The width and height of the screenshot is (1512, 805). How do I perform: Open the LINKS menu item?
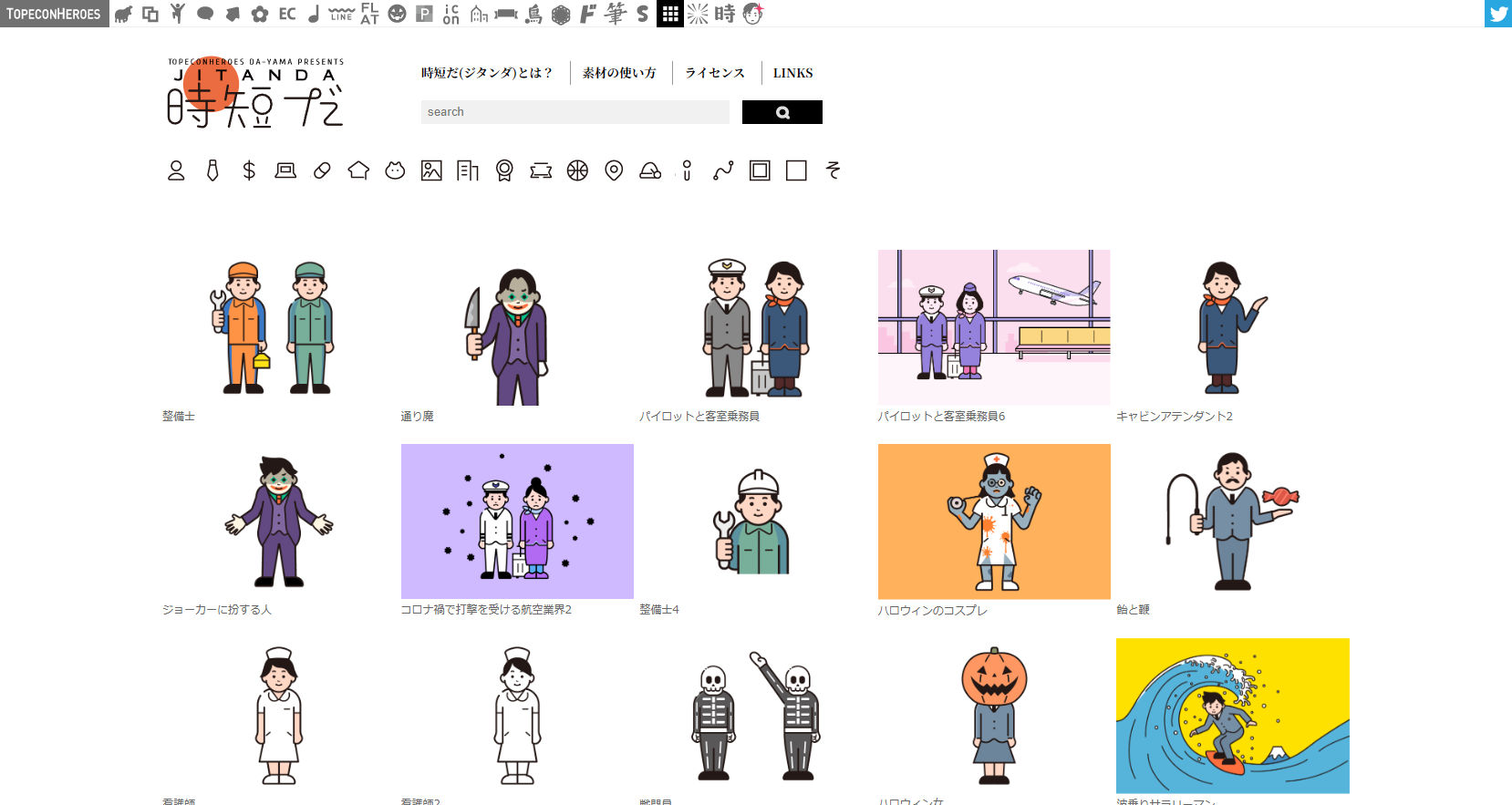point(792,73)
